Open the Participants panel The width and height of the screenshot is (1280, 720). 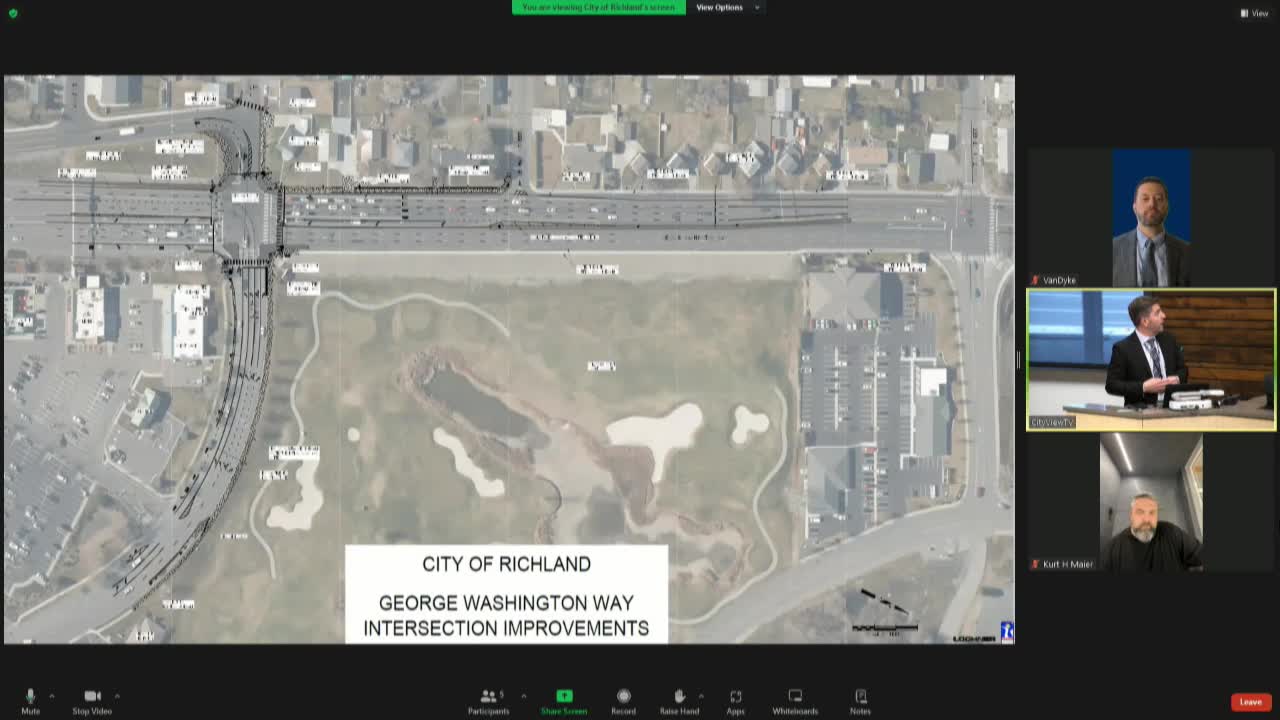489,697
